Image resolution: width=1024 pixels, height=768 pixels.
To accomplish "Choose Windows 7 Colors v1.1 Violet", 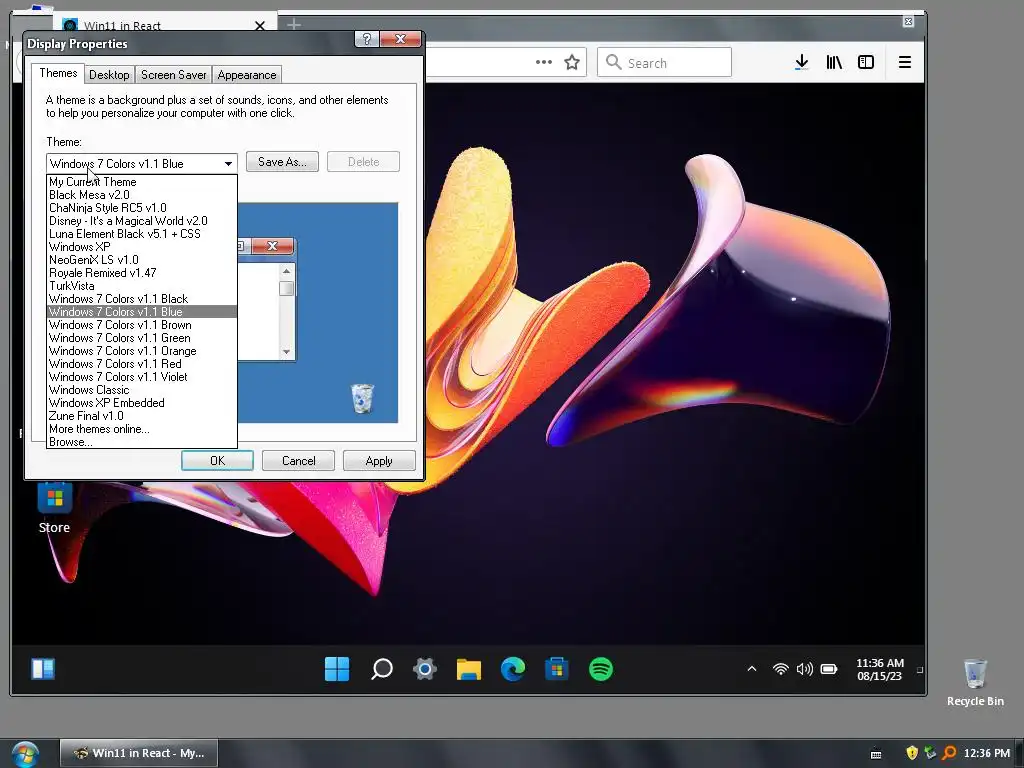I will (142, 377).
